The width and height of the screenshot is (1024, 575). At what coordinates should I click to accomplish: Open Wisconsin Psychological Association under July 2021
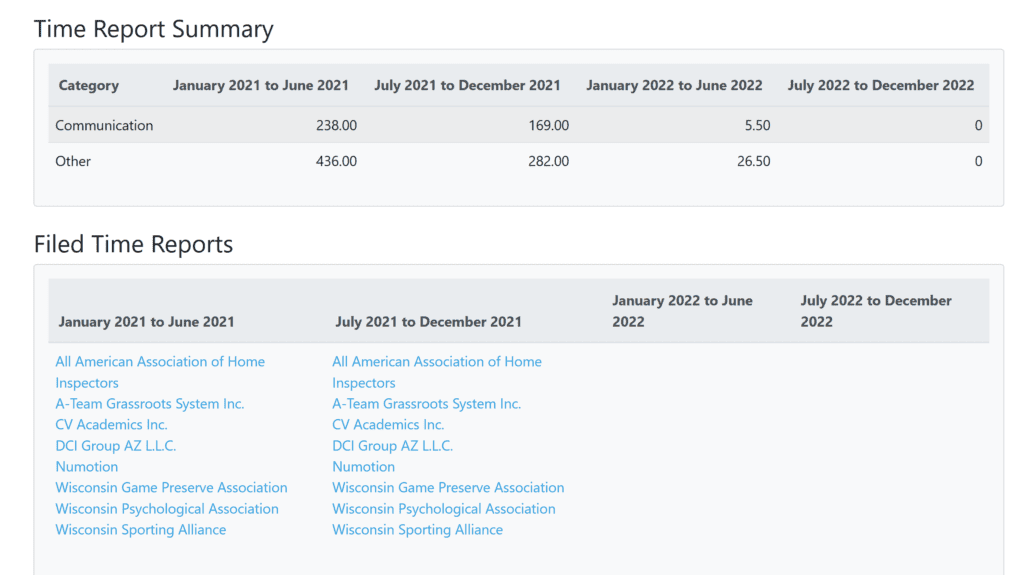point(443,508)
